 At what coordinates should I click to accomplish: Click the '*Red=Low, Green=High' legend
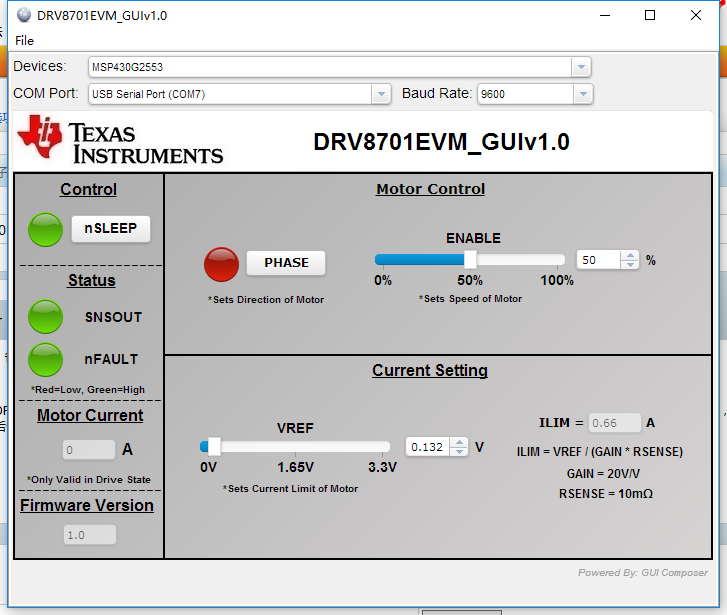[x=88, y=390]
